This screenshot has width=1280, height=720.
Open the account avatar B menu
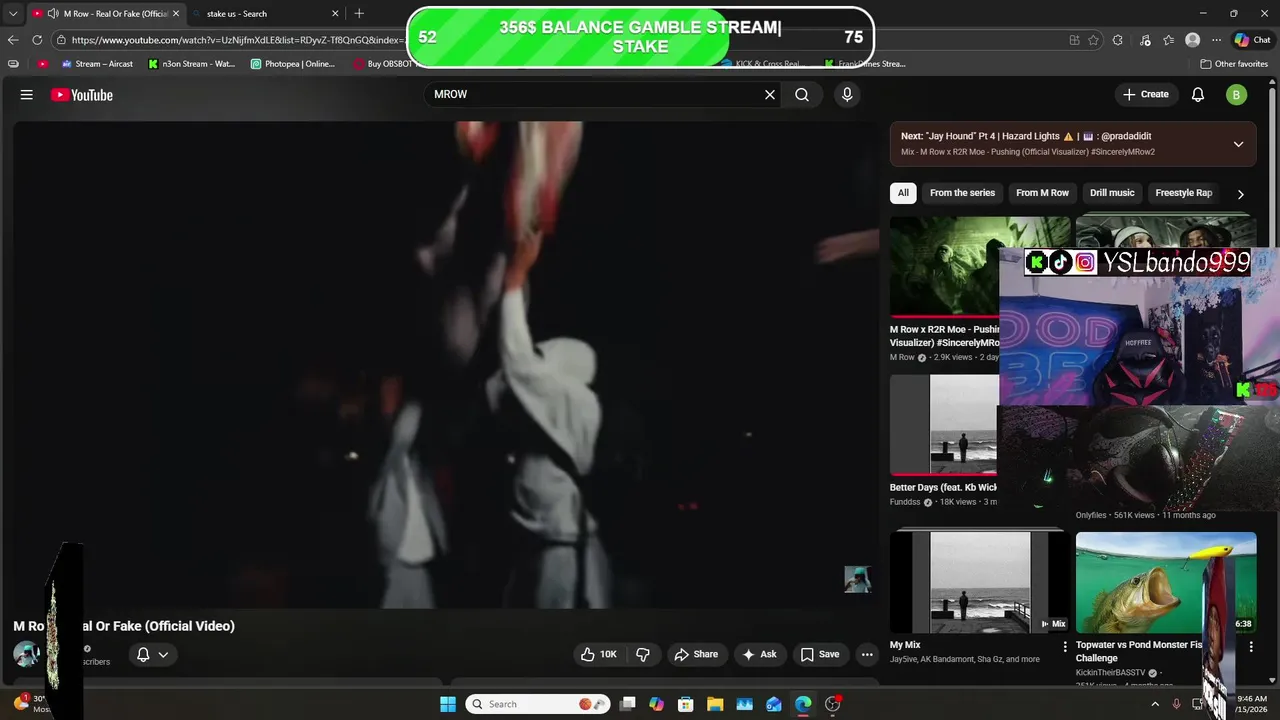[1237, 95]
